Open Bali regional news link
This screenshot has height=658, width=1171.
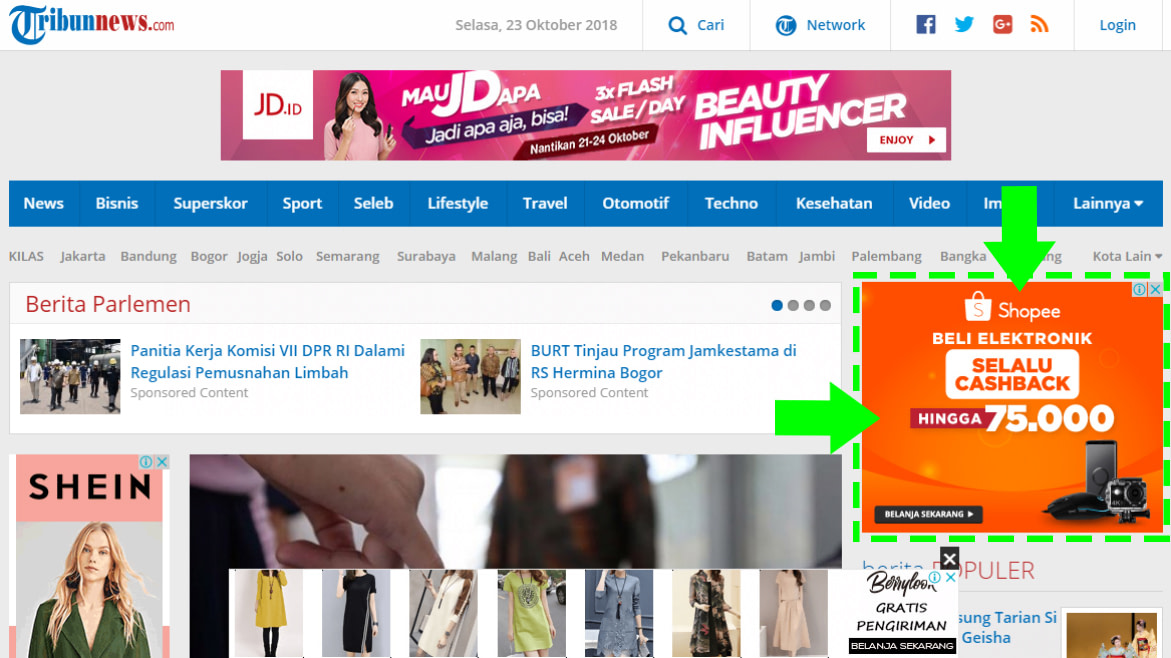pos(539,256)
